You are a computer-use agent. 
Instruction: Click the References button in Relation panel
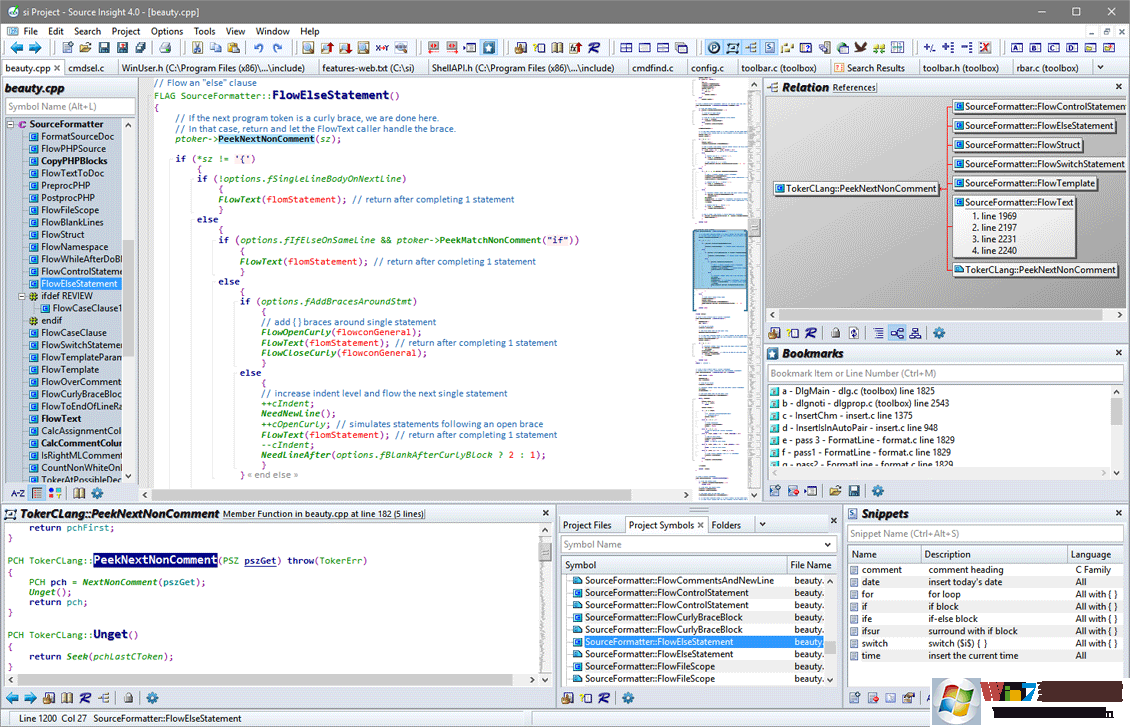(854, 88)
